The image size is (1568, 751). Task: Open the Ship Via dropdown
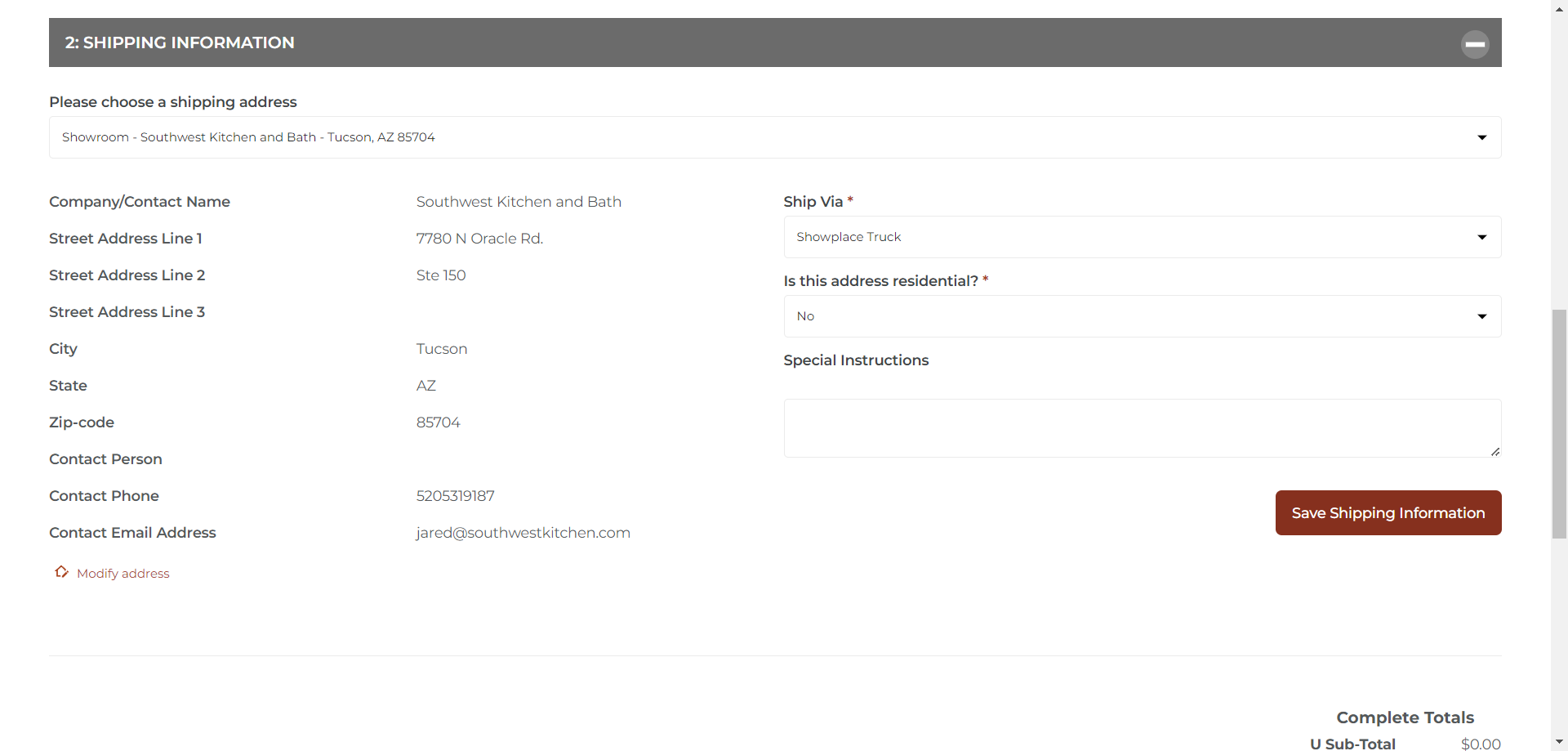1143,237
